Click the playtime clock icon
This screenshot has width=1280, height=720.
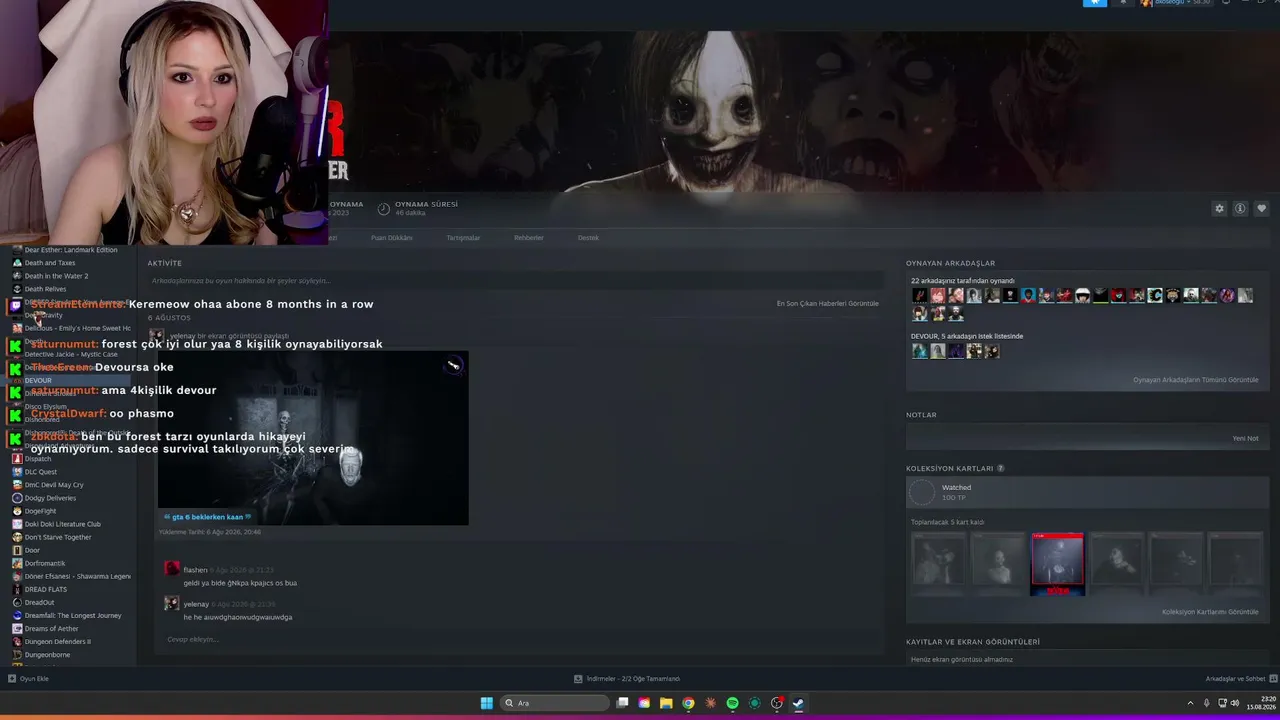click(384, 208)
